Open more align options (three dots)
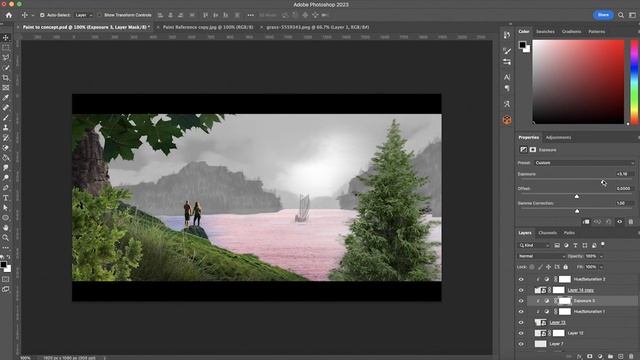Viewport: 640px width, 360px height. [251, 15]
